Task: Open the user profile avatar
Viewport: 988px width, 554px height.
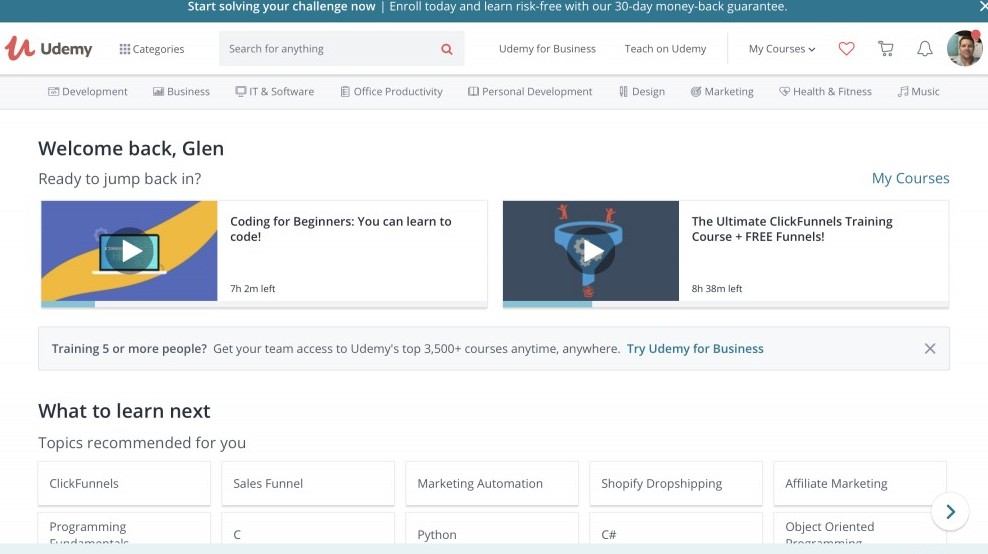Action: point(964,48)
